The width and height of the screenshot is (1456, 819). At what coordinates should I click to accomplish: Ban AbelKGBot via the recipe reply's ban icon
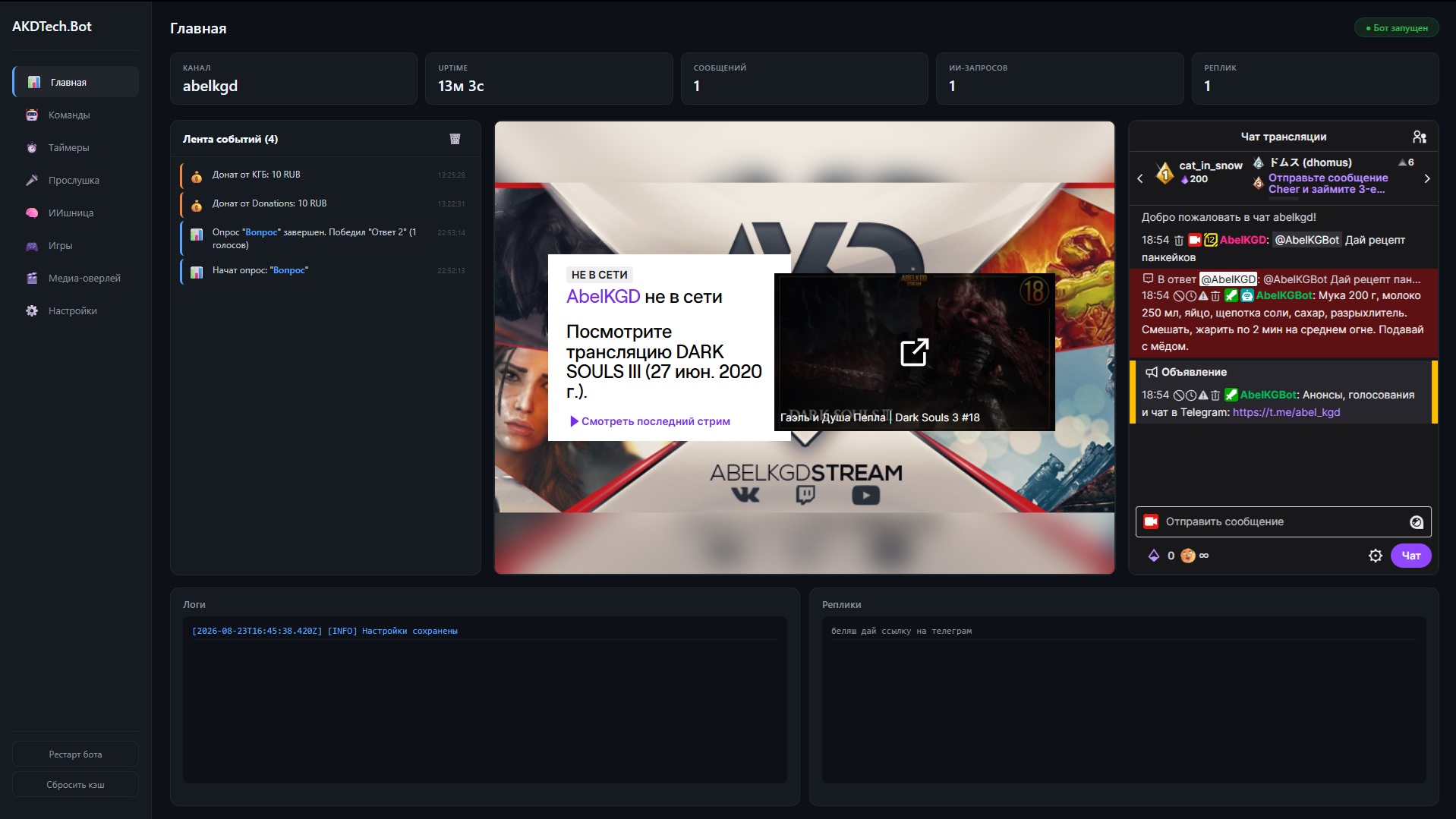(x=1178, y=296)
